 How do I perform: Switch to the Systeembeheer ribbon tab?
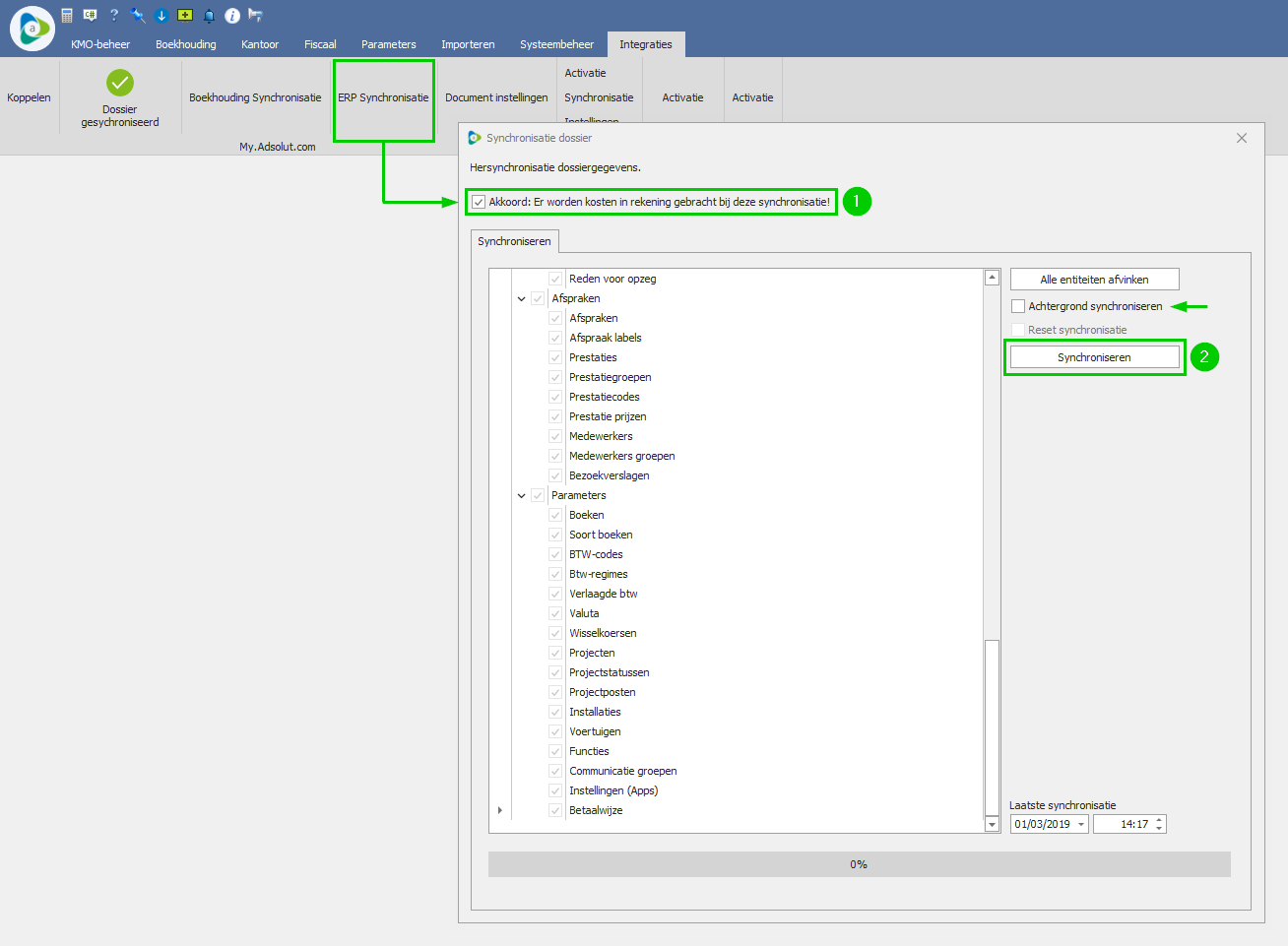(556, 44)
